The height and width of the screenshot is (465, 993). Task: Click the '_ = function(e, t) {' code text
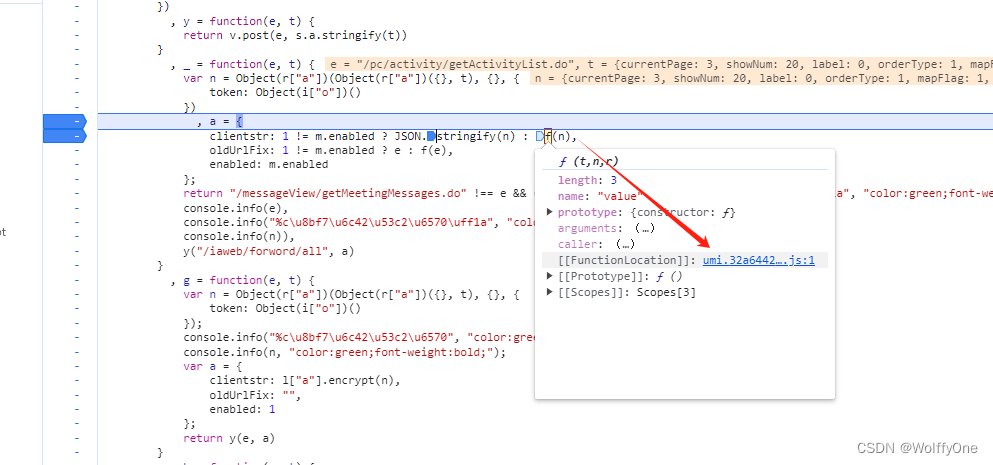click(x=249, y=64)
